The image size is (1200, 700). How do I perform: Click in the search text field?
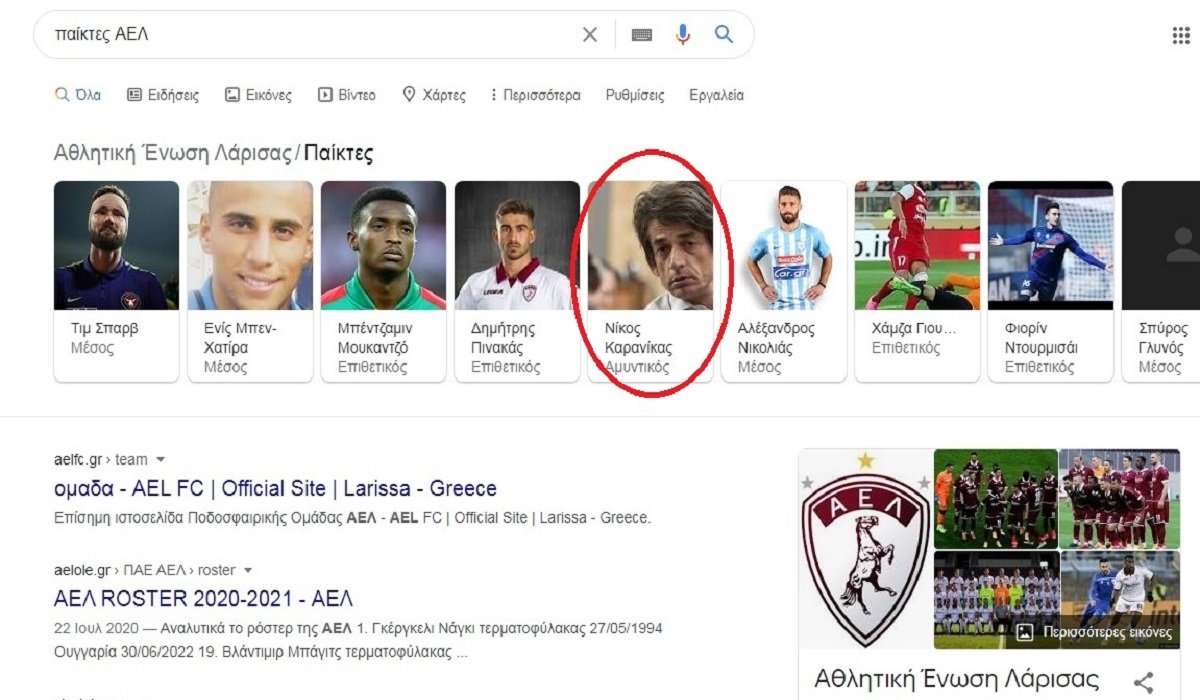pos(300,35)
